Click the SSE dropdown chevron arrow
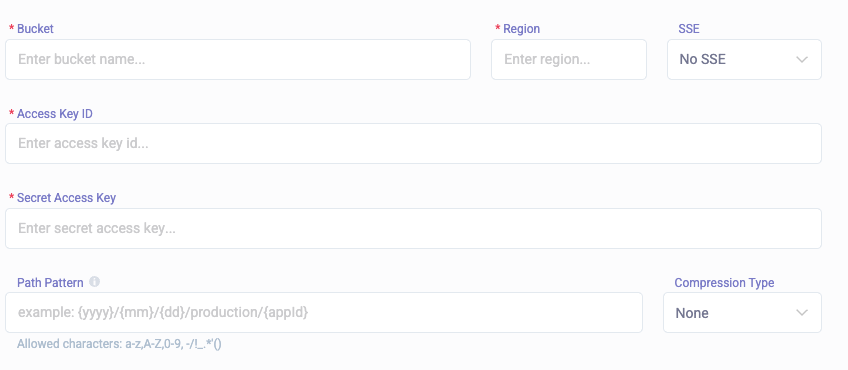Viewport: 848px width, 370px height. tap(801, 60)
